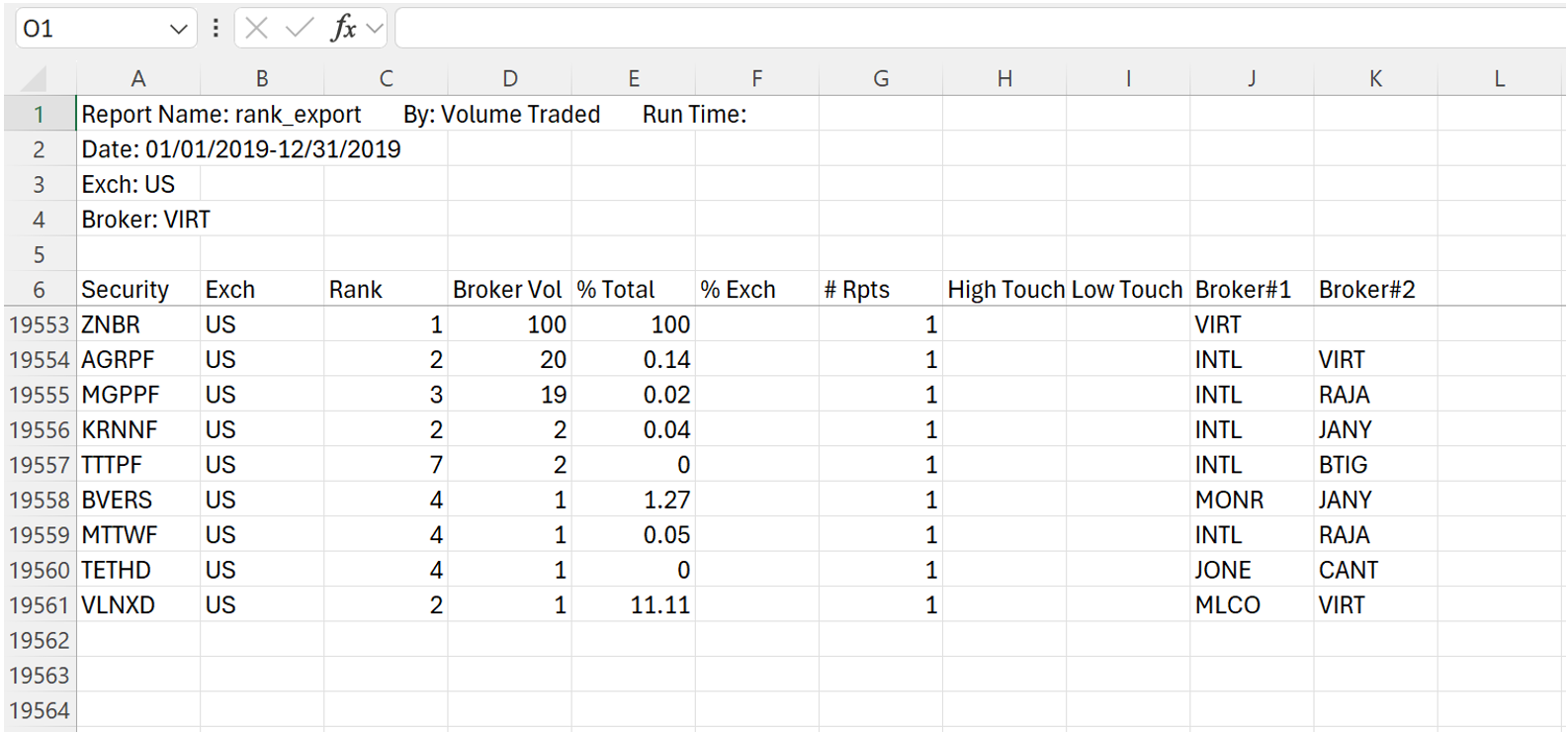1568x734 pixels.
Task: Open the chevron dropdown beside fx
Action: click(375, 29)
